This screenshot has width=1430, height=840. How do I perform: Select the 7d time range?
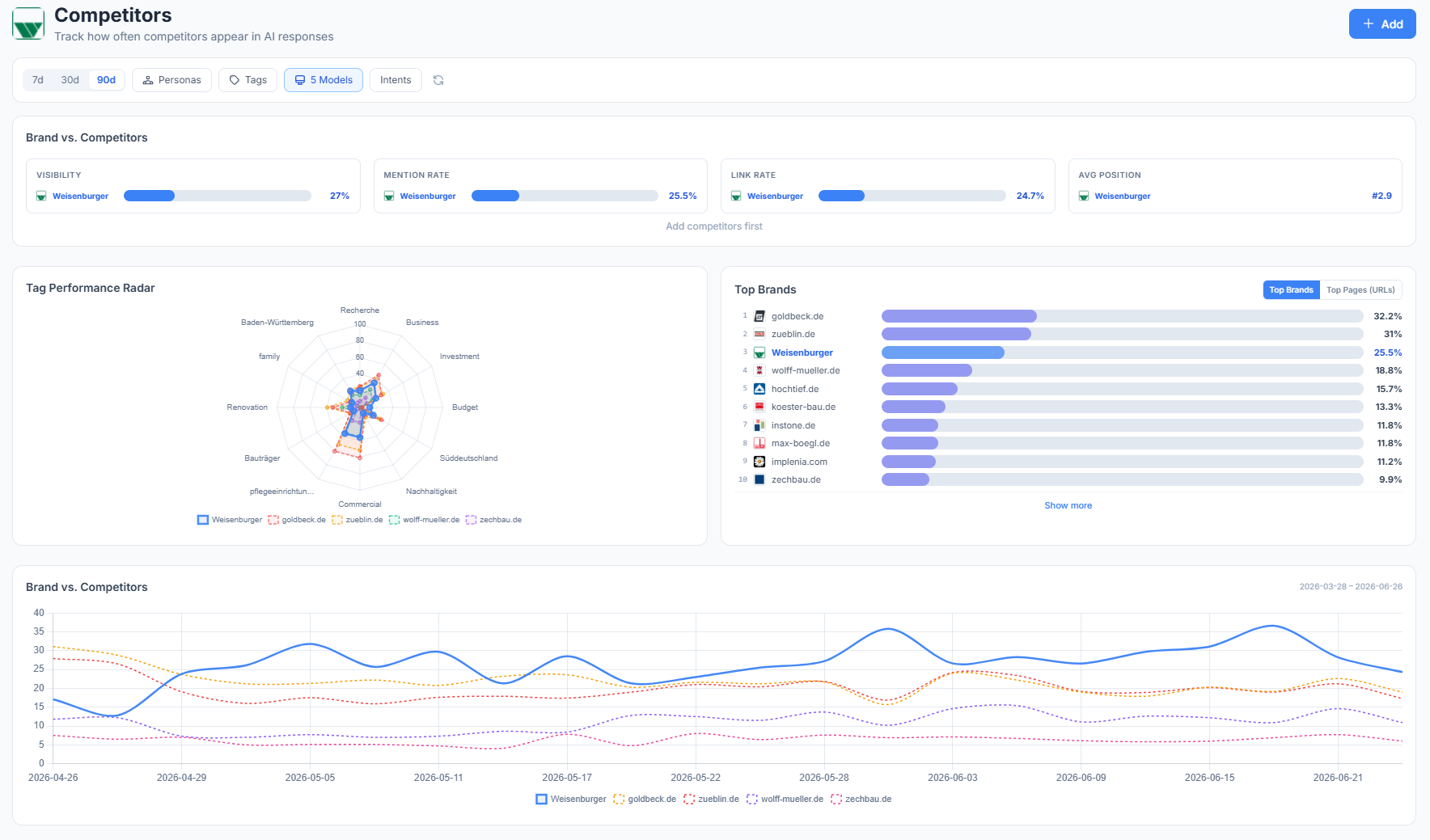point(38,80)
